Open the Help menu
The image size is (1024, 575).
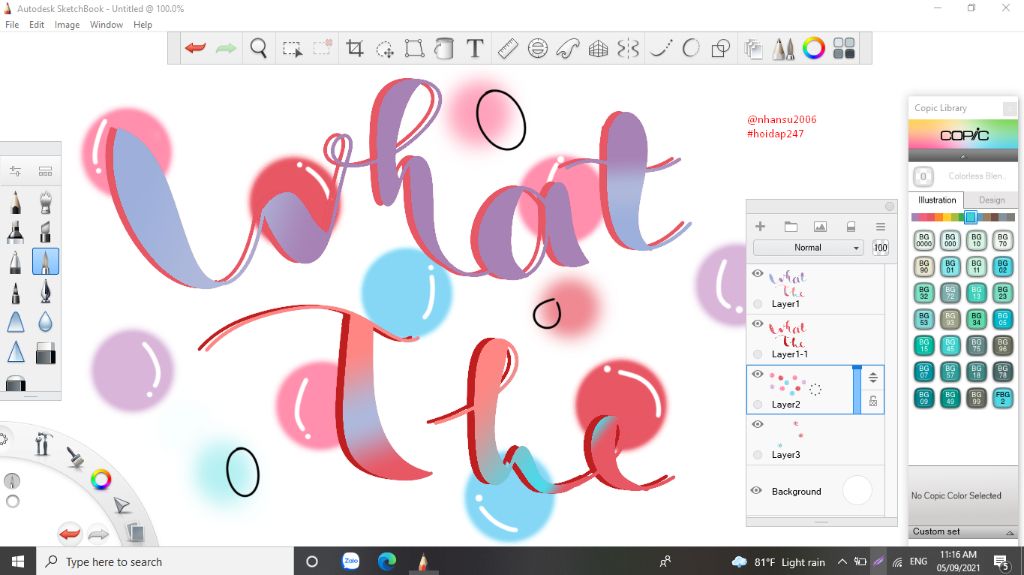(142, 24)
